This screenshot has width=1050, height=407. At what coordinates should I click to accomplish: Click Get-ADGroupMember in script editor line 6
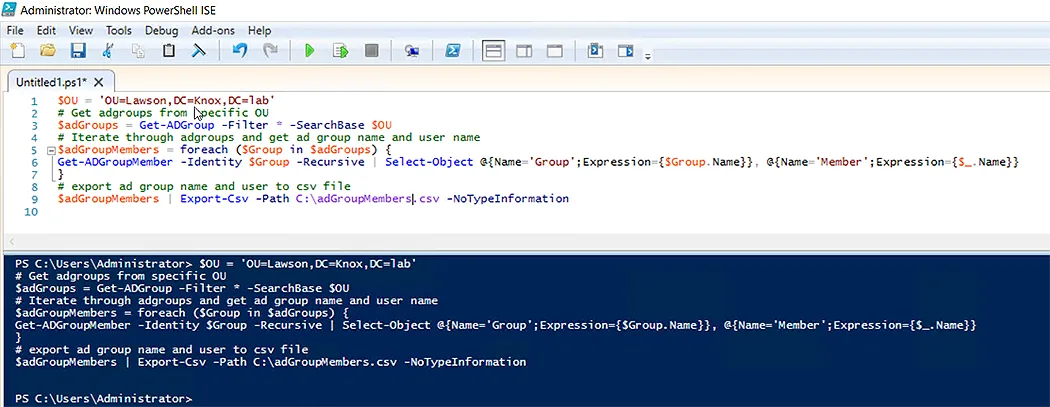tap(113, 162)
